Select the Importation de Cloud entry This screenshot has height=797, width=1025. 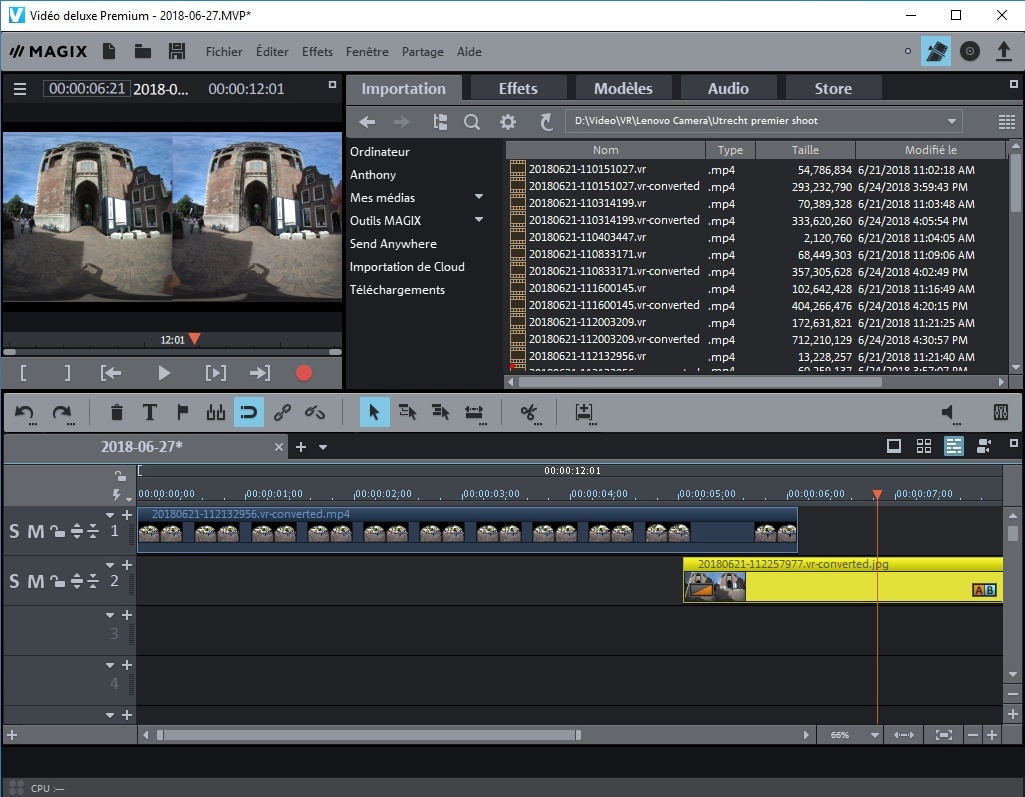[x=407, y=267]
